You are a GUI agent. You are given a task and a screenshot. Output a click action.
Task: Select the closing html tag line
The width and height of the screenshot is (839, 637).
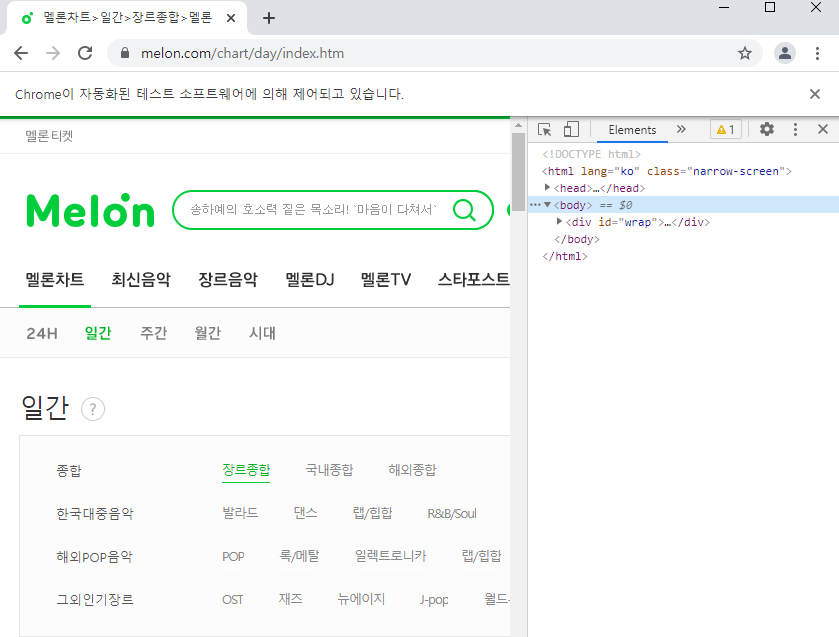(x=565, y=256)
